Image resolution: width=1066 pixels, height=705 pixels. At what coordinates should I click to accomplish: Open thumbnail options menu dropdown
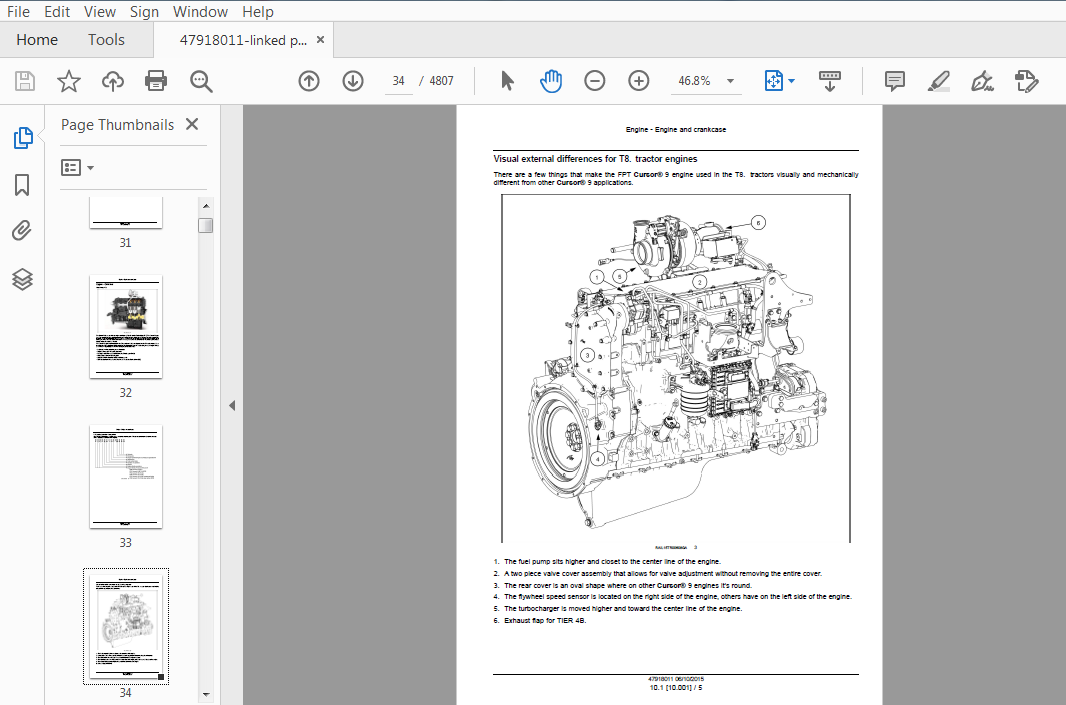(77, 167)
